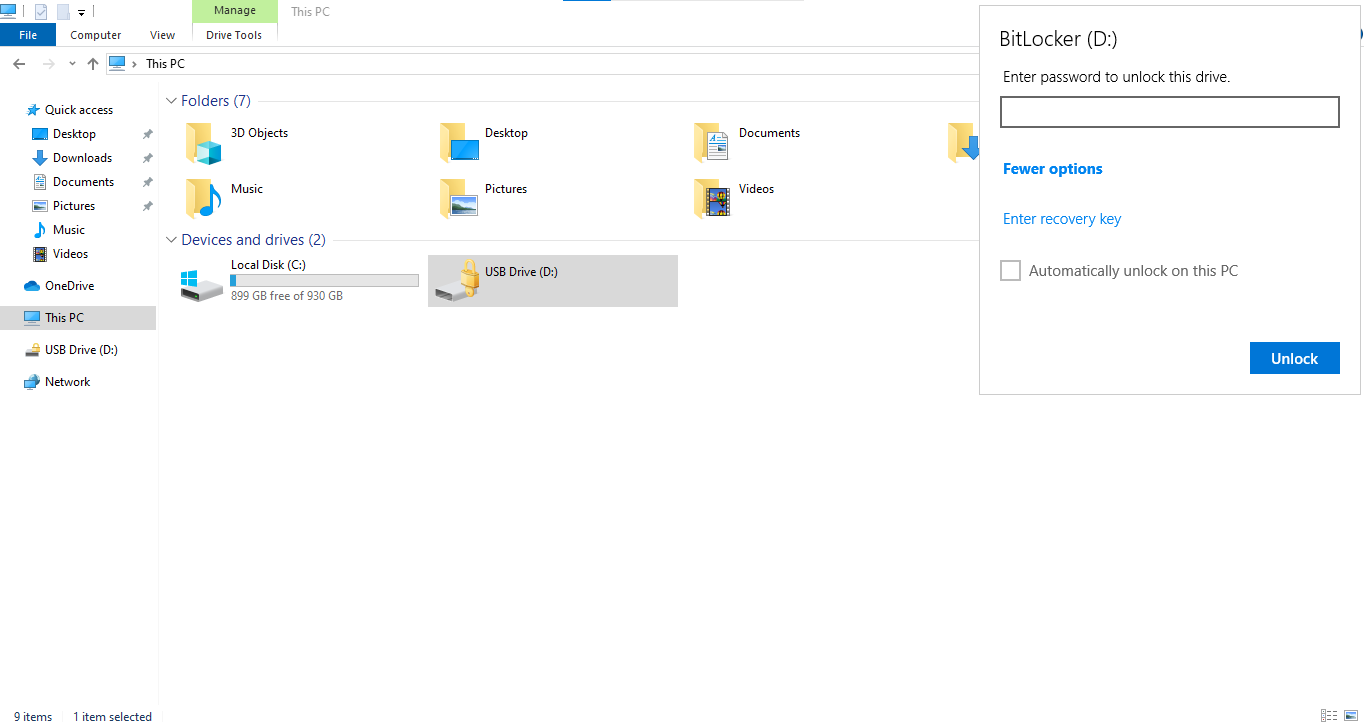
Task: Switch to the Computer ribbon tab
Action: [x=96, y=35]
